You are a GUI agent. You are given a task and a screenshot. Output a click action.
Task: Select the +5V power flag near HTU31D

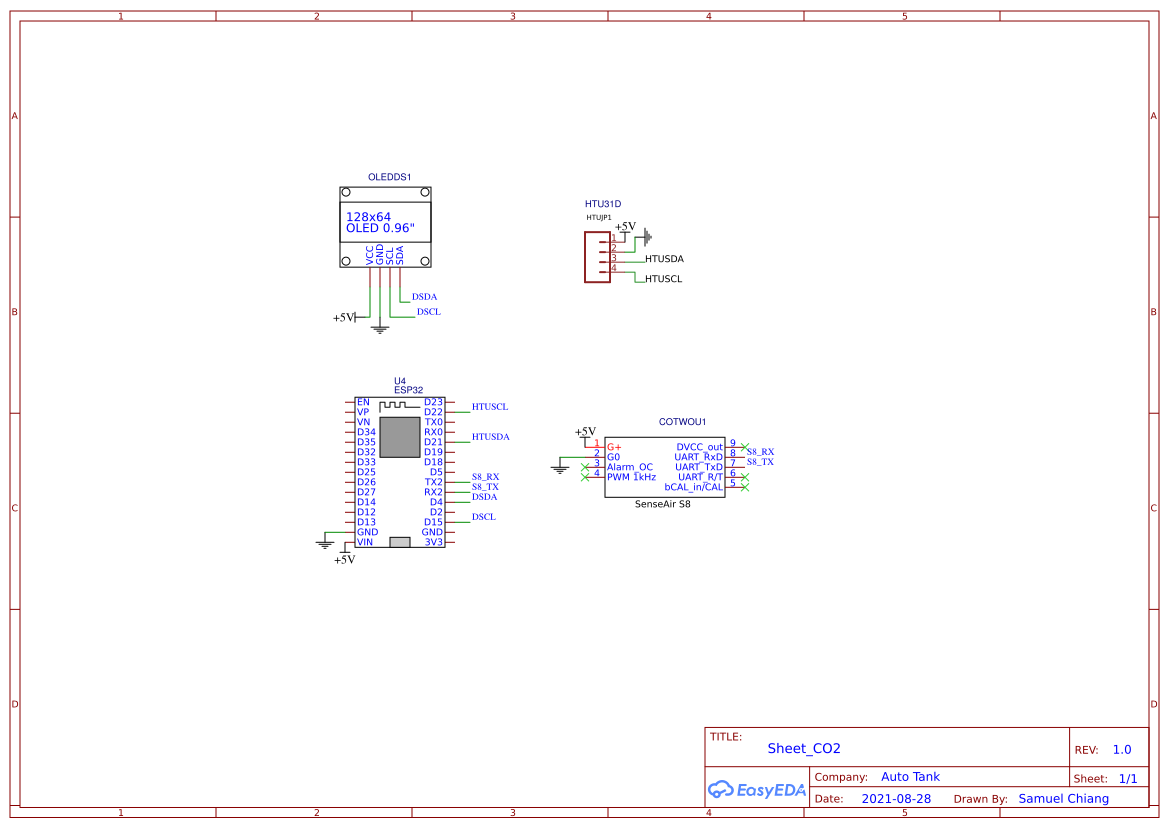click(625, 226)
